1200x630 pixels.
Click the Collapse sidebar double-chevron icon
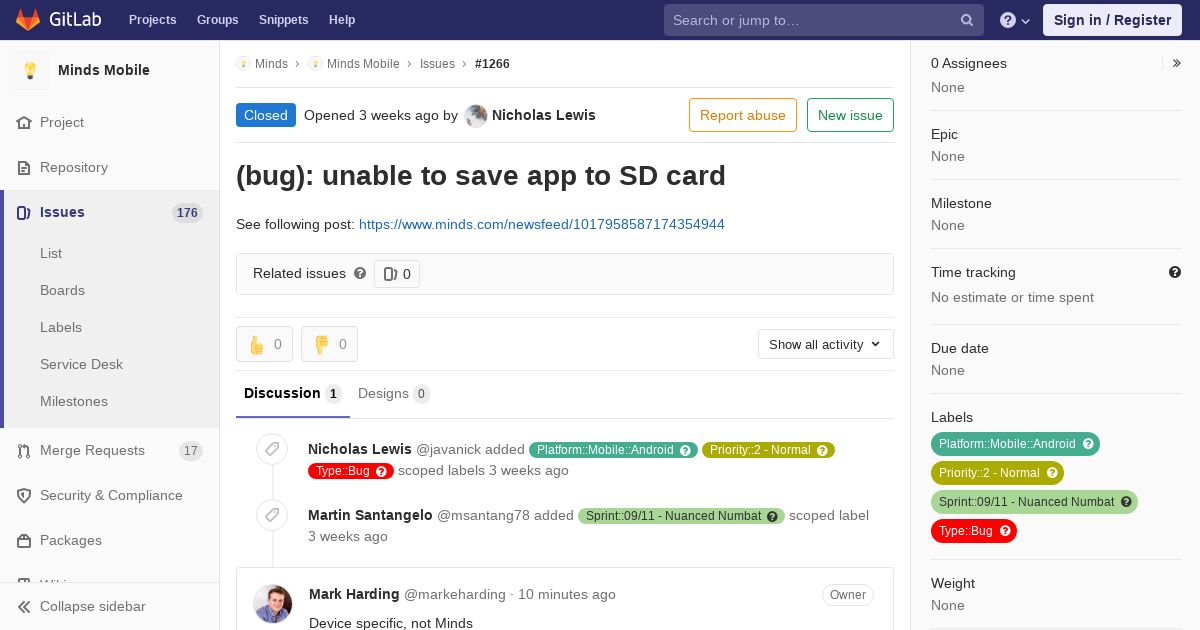[x=24, y=607]
